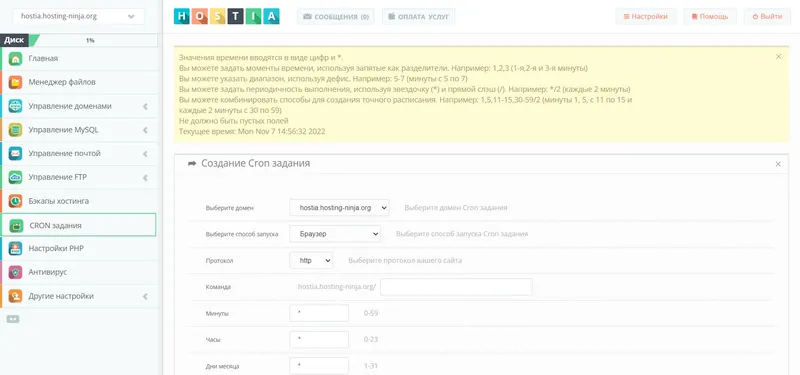Open the Бэкапы хостинга section
Image resolution: width=800 pixels, height=375 pixels.
[x=79, y=201]
